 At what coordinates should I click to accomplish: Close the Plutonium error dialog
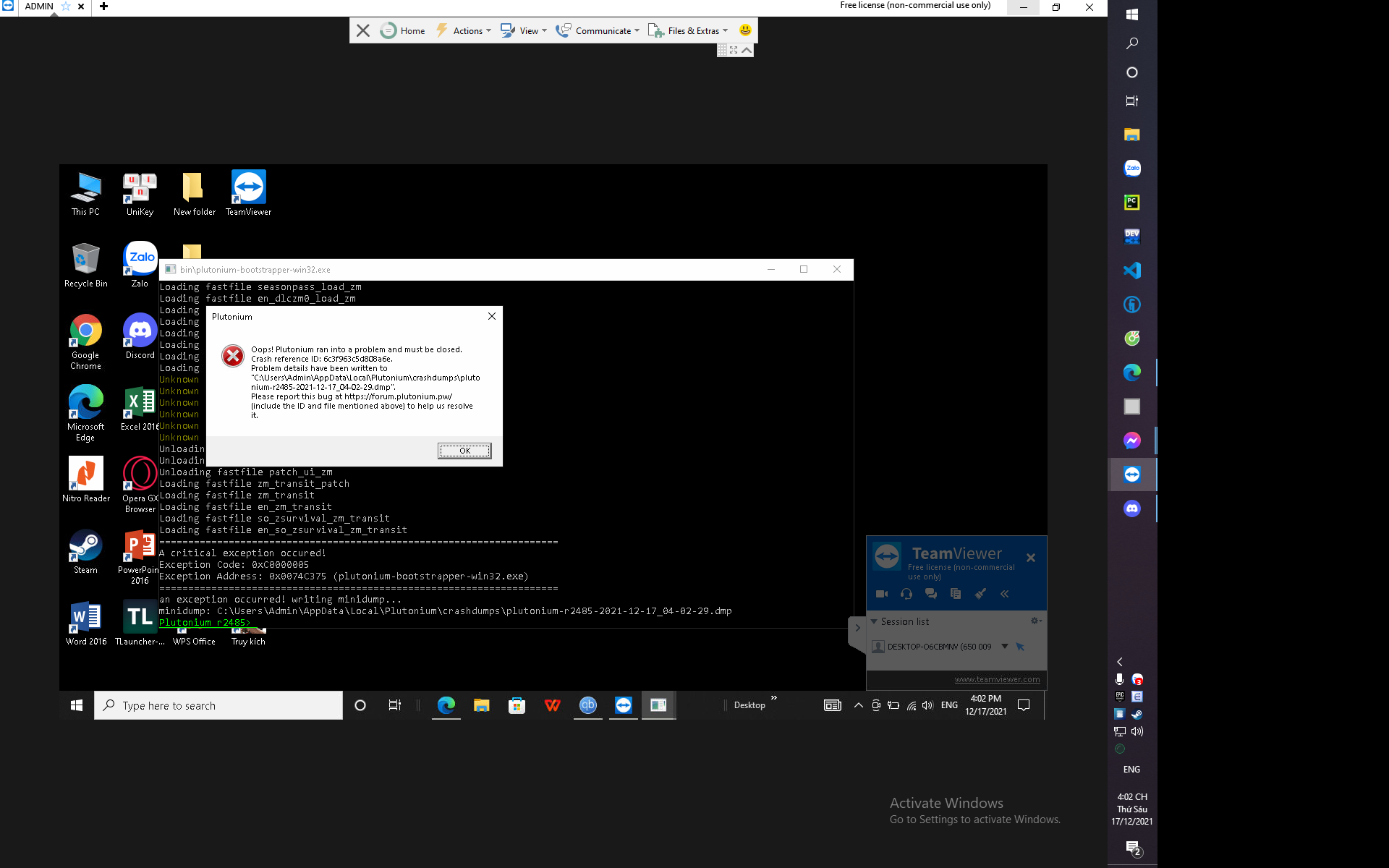492,316
